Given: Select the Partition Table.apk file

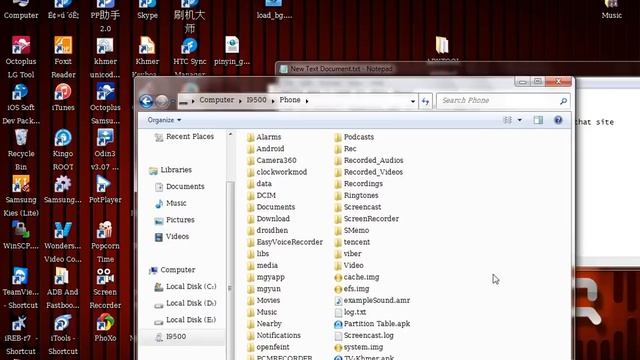Looking at the screenshot, I should 372,324.
